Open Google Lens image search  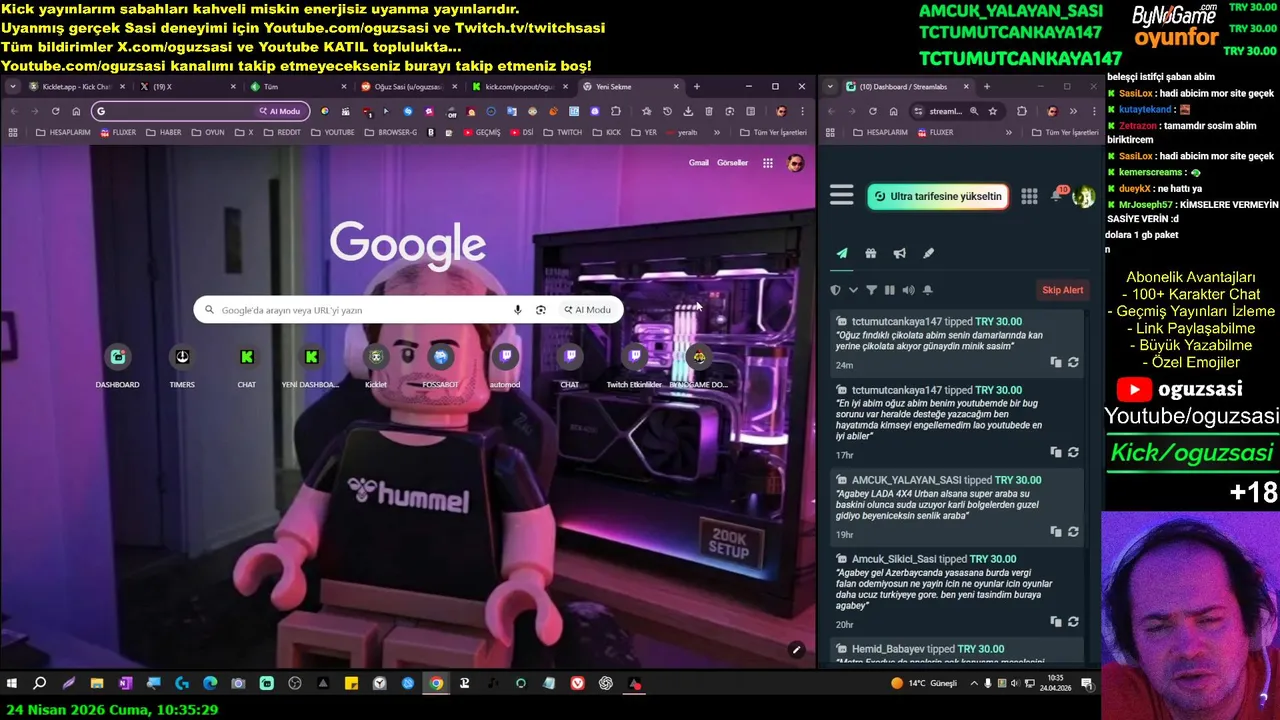tap(541, 310)
